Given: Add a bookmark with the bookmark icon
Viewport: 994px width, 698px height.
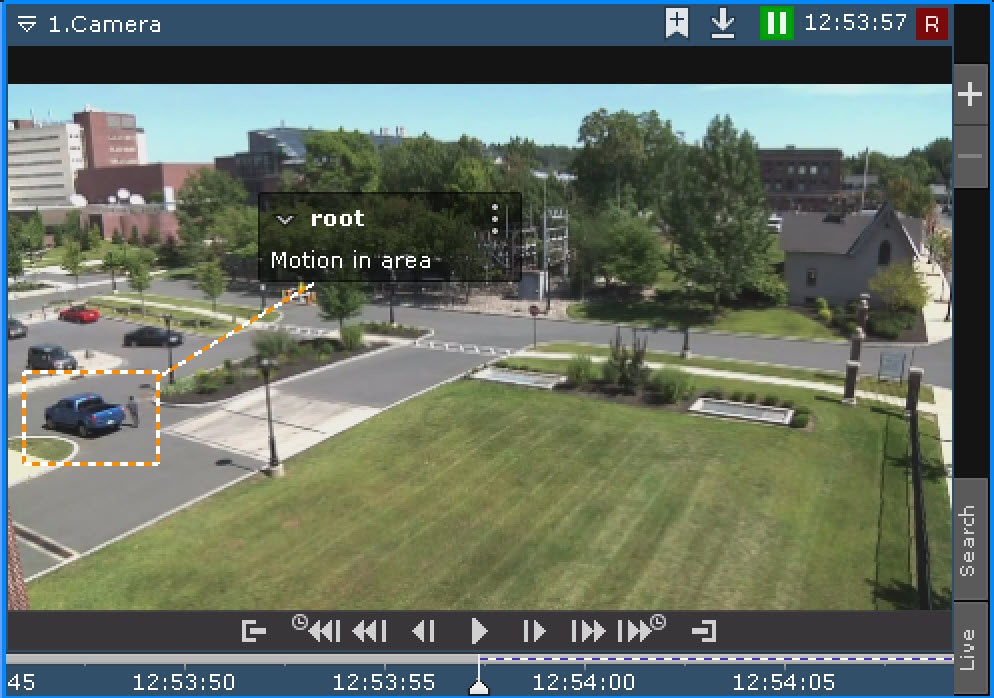Looking at the screenshot, I should click(x=676, y=23).
